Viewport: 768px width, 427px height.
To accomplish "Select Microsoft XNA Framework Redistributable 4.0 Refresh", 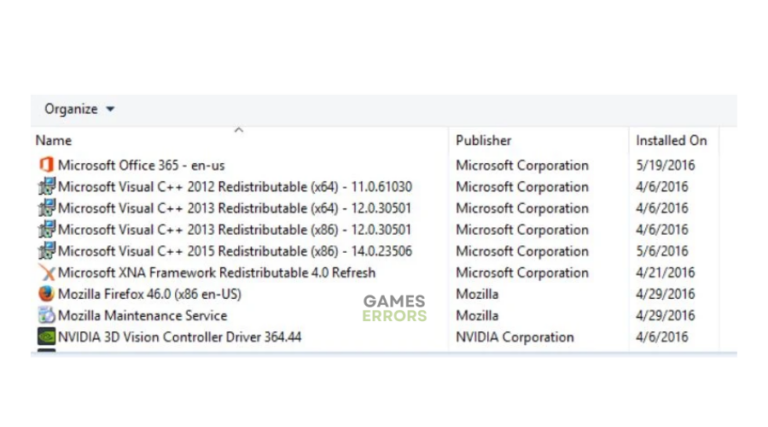I will pyautogui.click(x=216, y=273).
